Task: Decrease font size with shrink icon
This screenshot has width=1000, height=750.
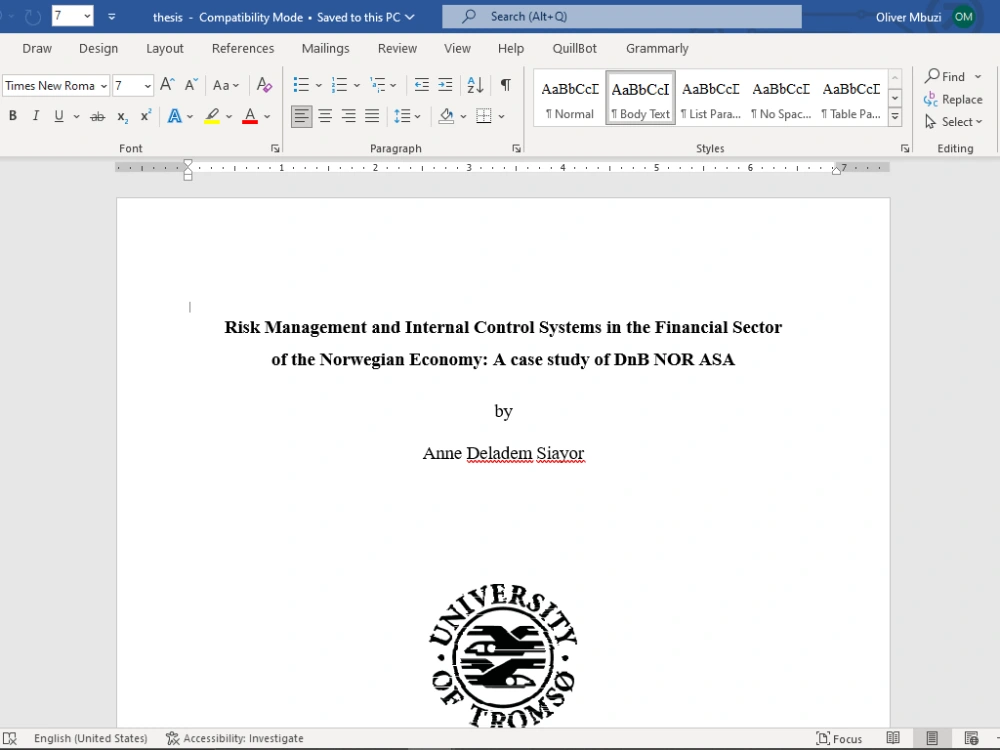Action: 191,85
